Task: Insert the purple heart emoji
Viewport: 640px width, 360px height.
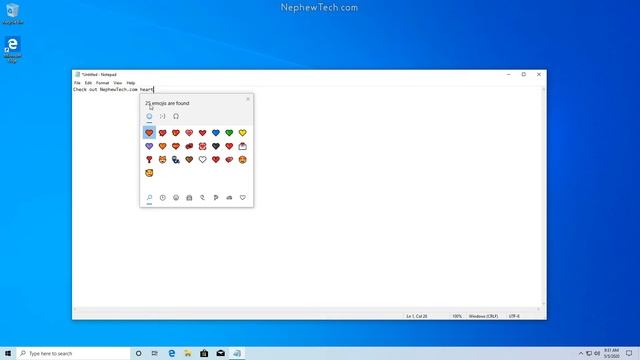Action: tap(149, 146)
